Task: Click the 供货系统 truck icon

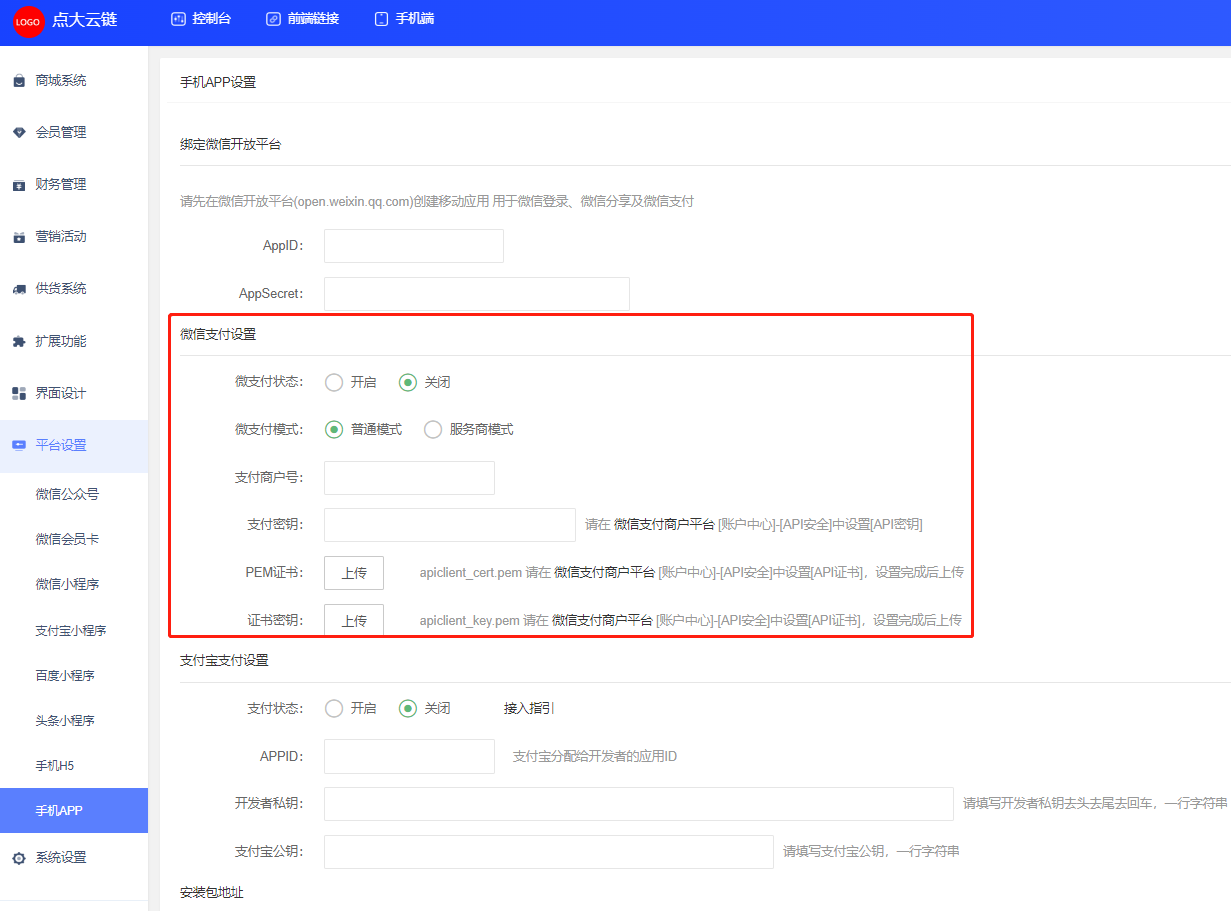Action: click(19, 289)
